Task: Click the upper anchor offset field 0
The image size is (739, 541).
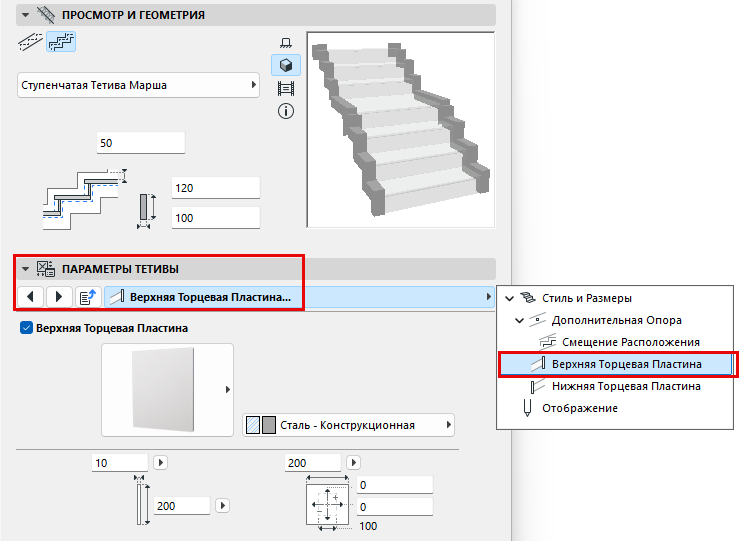Action: tap(395, 485)
